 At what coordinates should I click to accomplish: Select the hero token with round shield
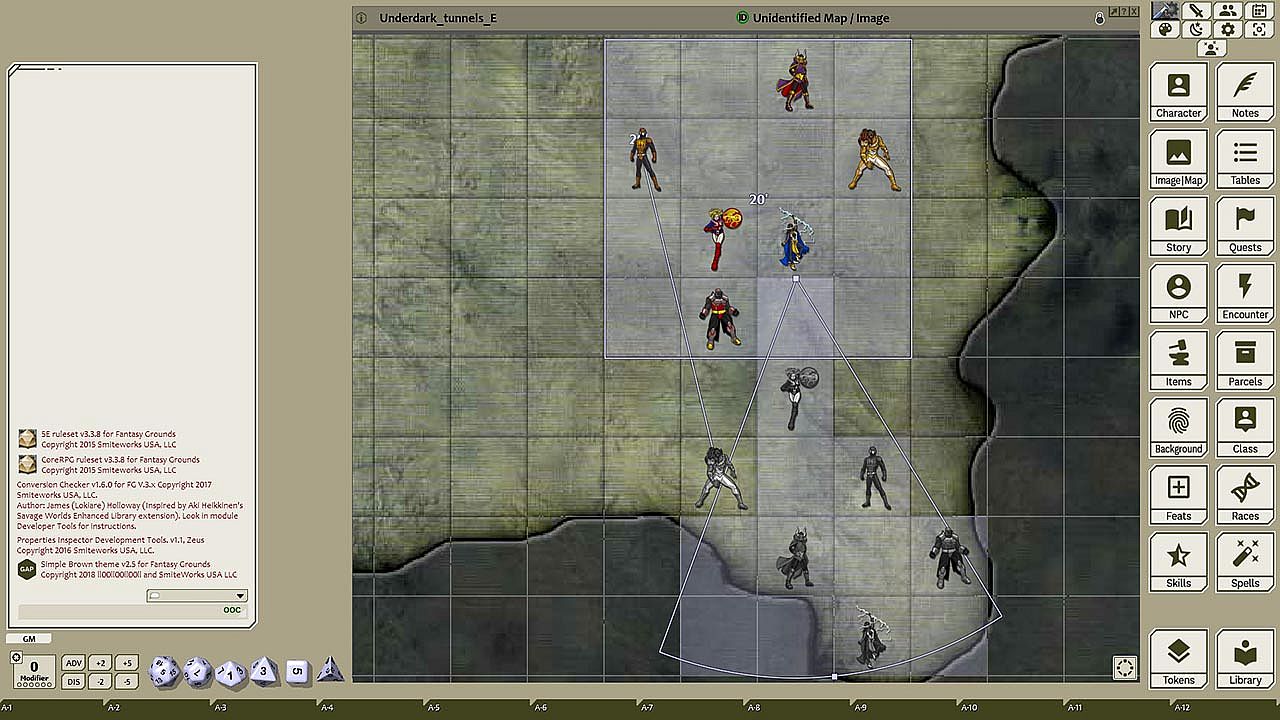[x=722, y=237]
